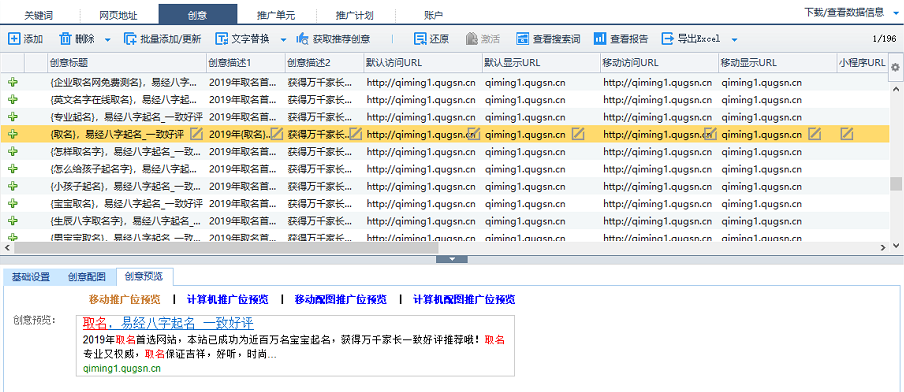The width and height of the screenshot is (904, 392).
Task: Click the 文字替换 text replace icon
Action: 221,39
